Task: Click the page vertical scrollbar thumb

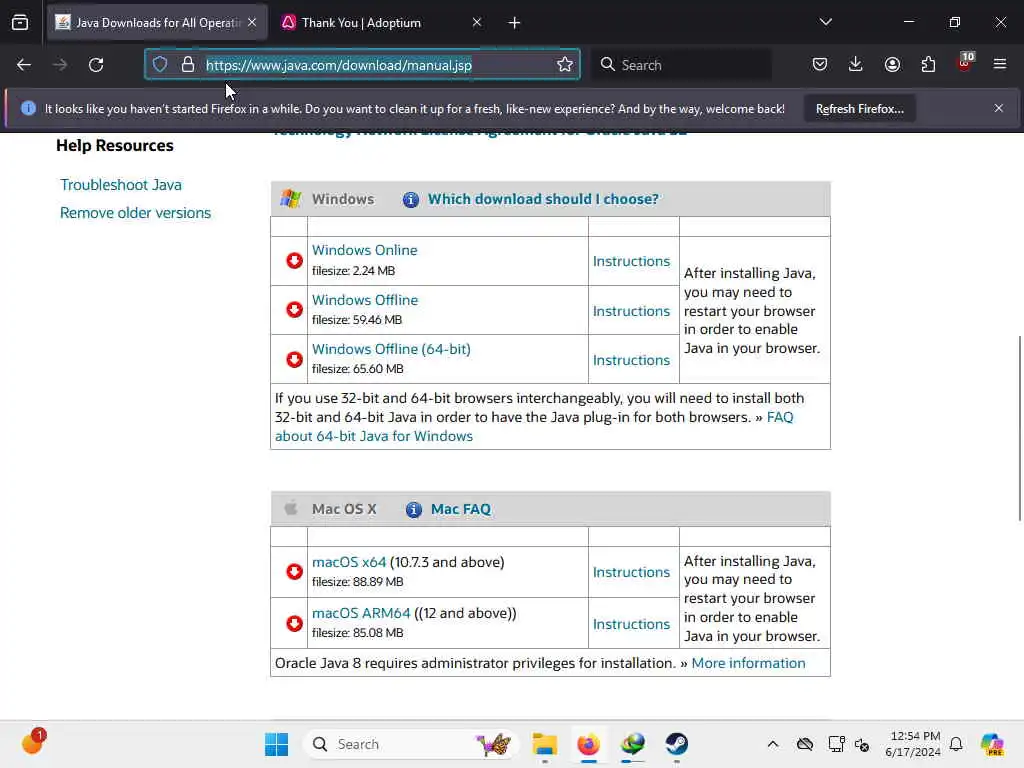Action: [1019, 428]
